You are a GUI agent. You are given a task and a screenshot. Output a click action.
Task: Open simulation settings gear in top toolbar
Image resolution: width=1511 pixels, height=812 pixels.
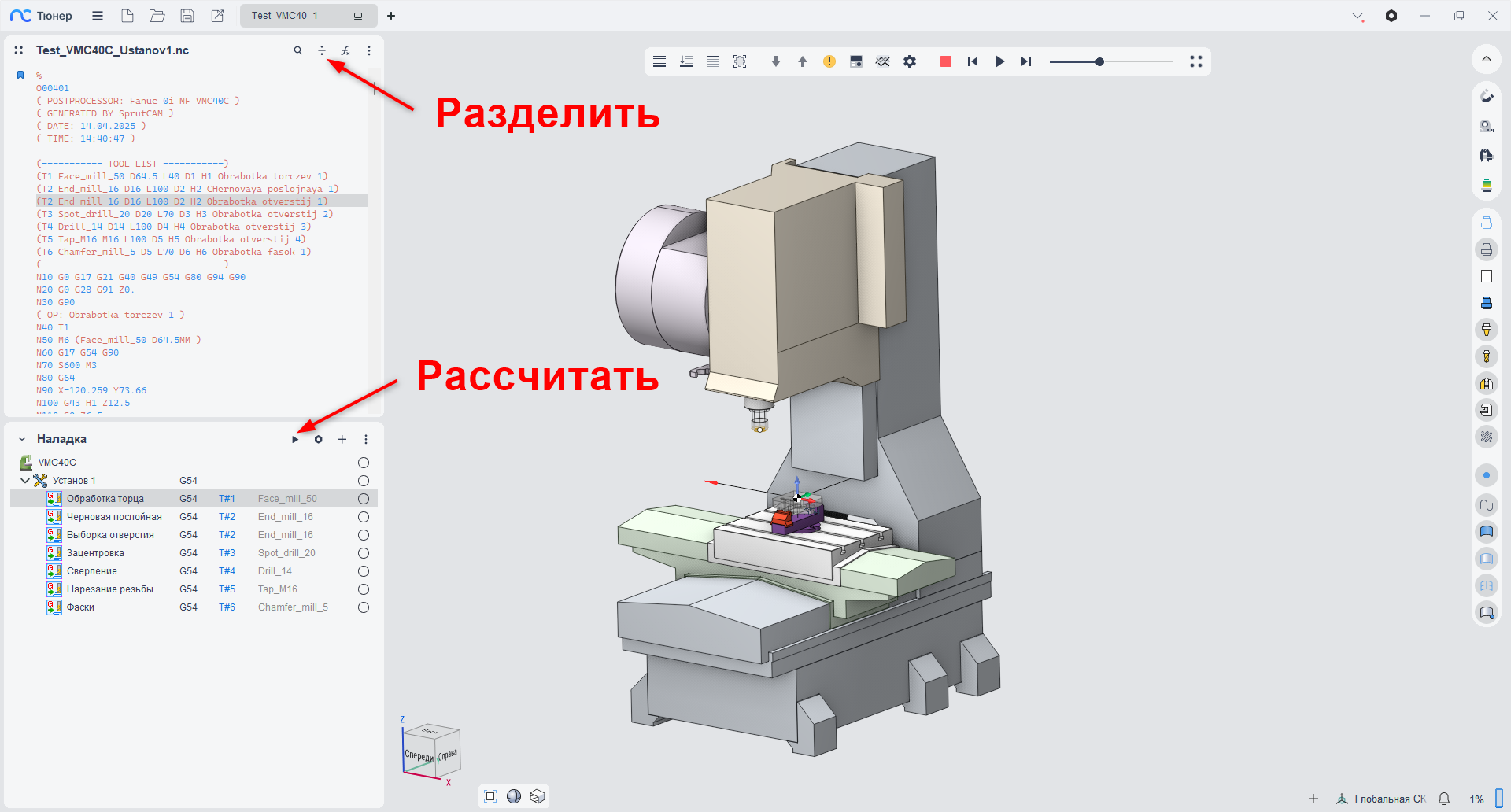(910, 61)
